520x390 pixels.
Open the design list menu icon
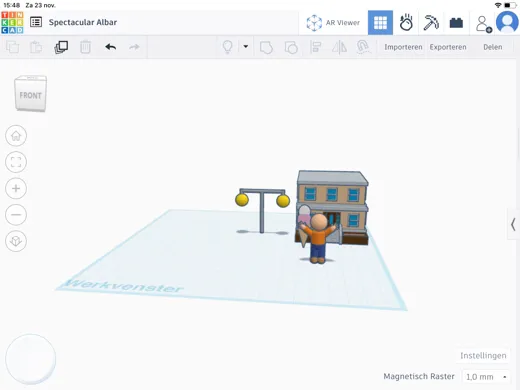click(x=36, y=22)
